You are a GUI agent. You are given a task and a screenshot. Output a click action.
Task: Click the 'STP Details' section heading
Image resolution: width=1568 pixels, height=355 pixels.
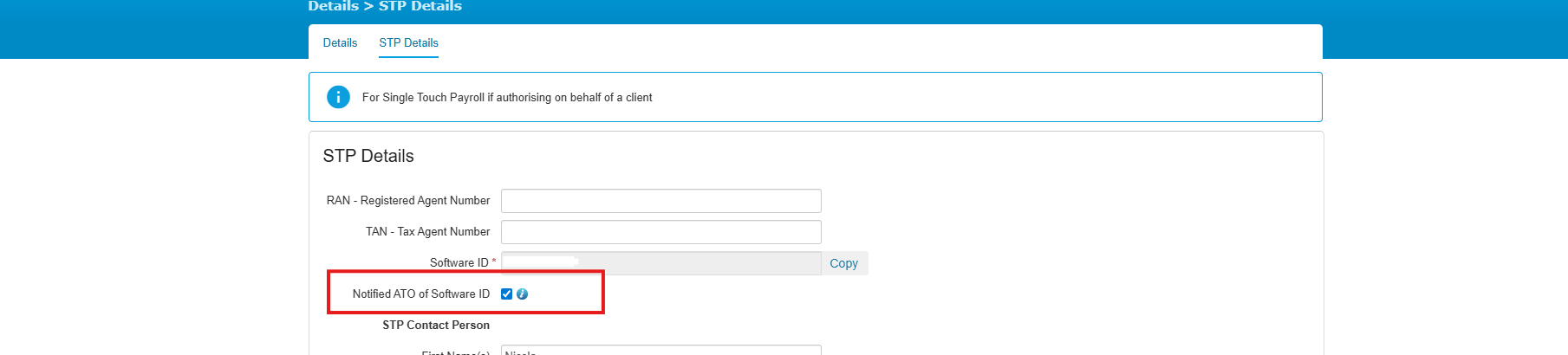[368, 156]
